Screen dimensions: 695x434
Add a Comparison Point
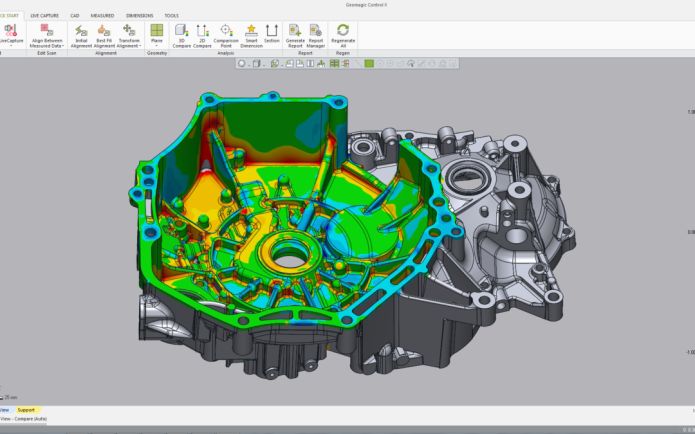pos(227,35)
